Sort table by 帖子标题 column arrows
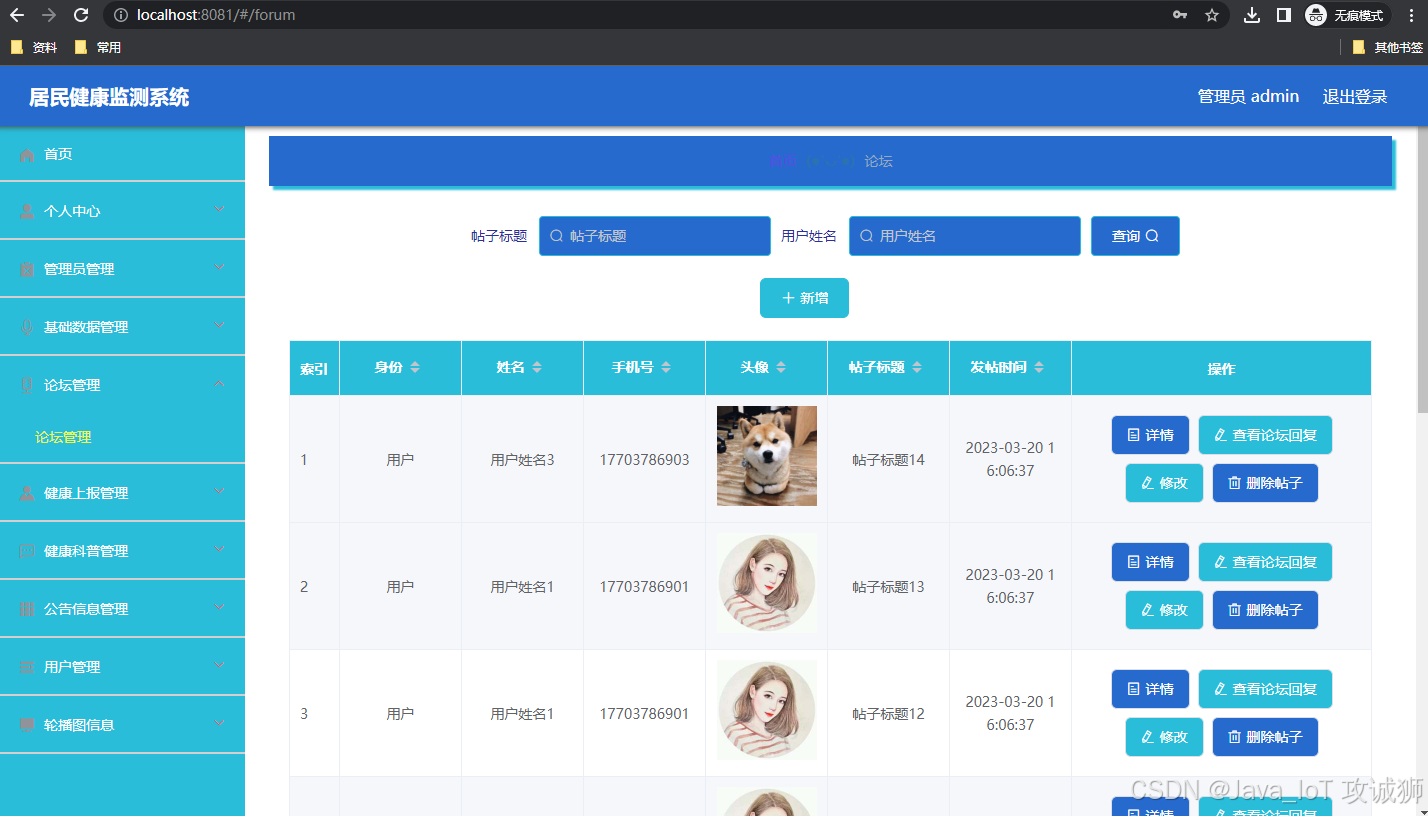 point(917,368)
